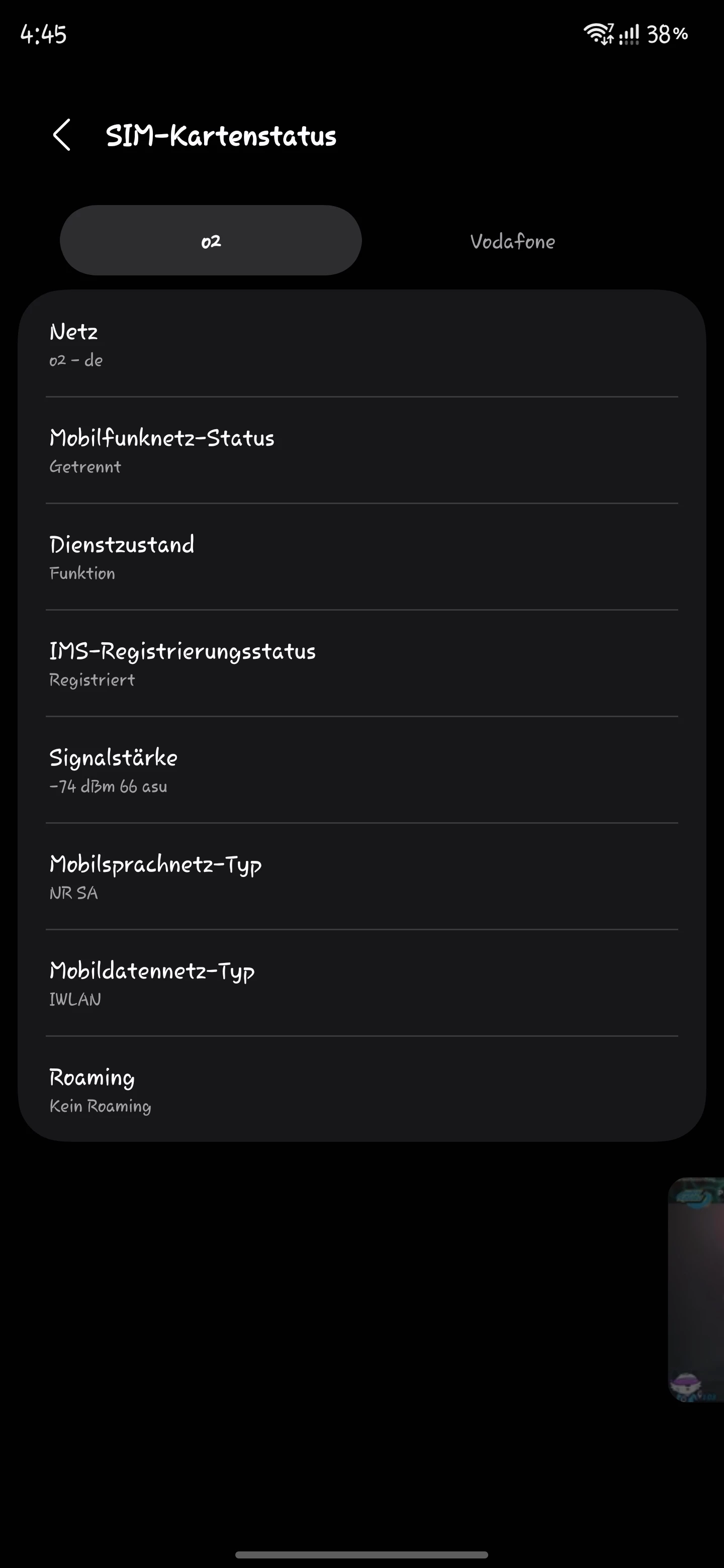Image resolution: width=724 pixels, height=1568 pixels.
Task: Tap the Wi-Fi 7 status icon
Action: (599, 34)
